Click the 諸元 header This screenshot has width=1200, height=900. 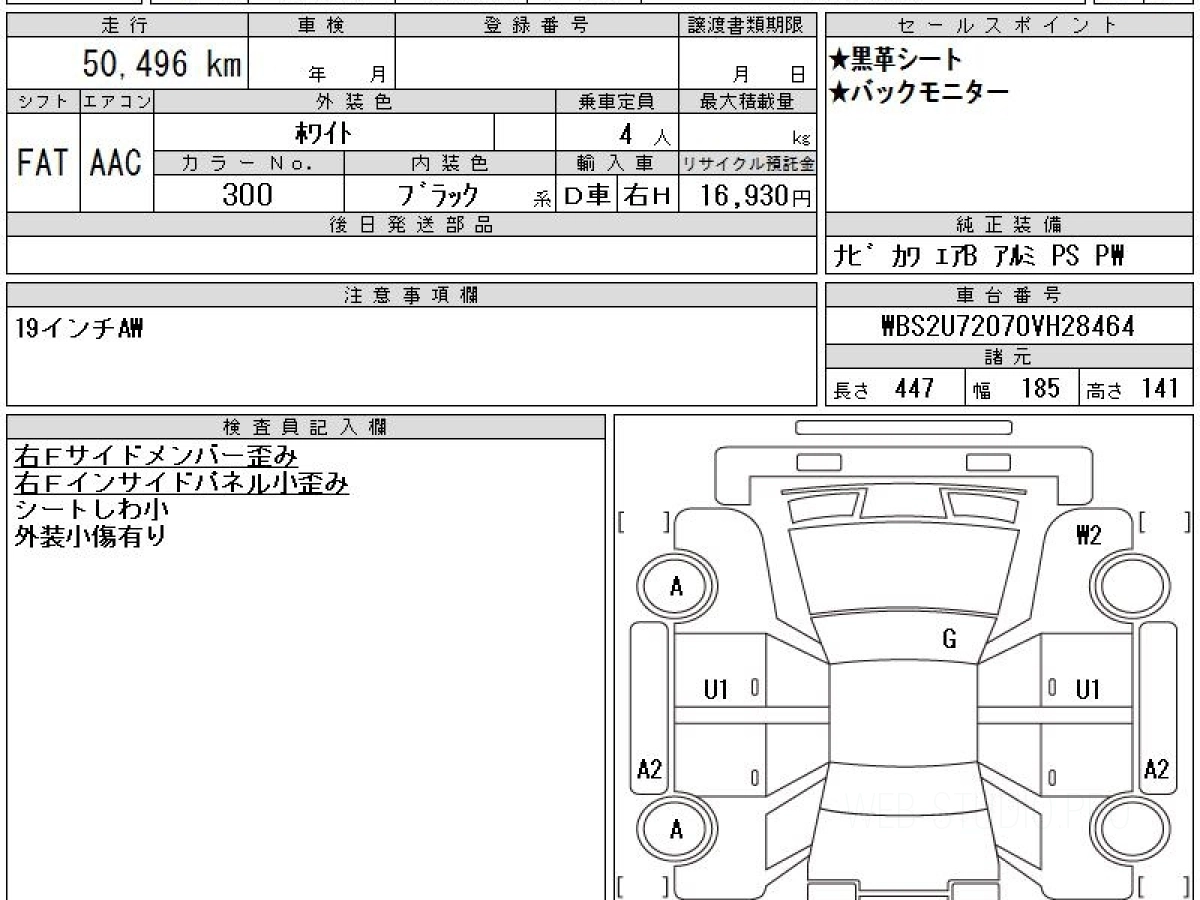pos(1009,357)
